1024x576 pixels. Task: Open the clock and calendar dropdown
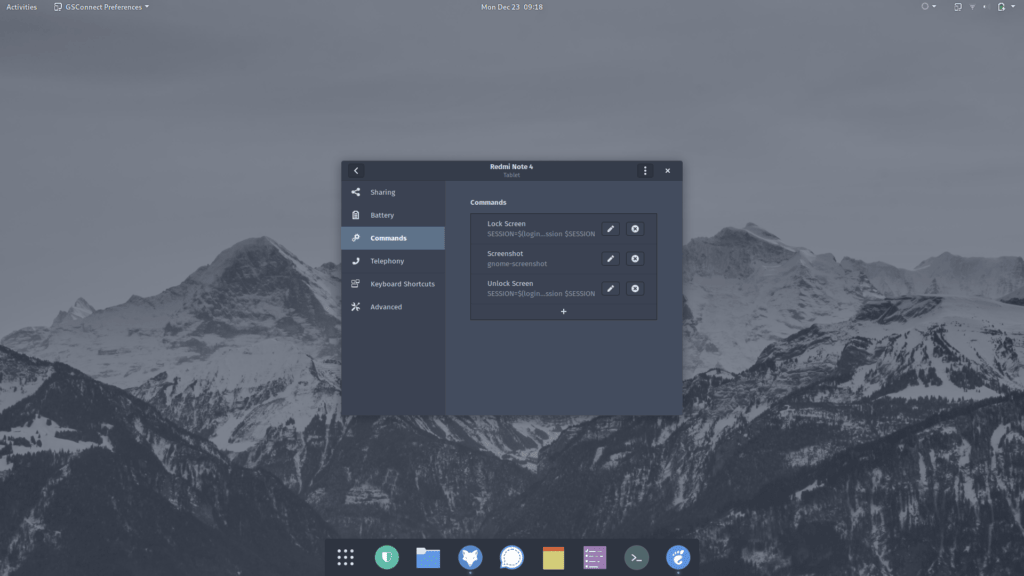click(512, 7)
